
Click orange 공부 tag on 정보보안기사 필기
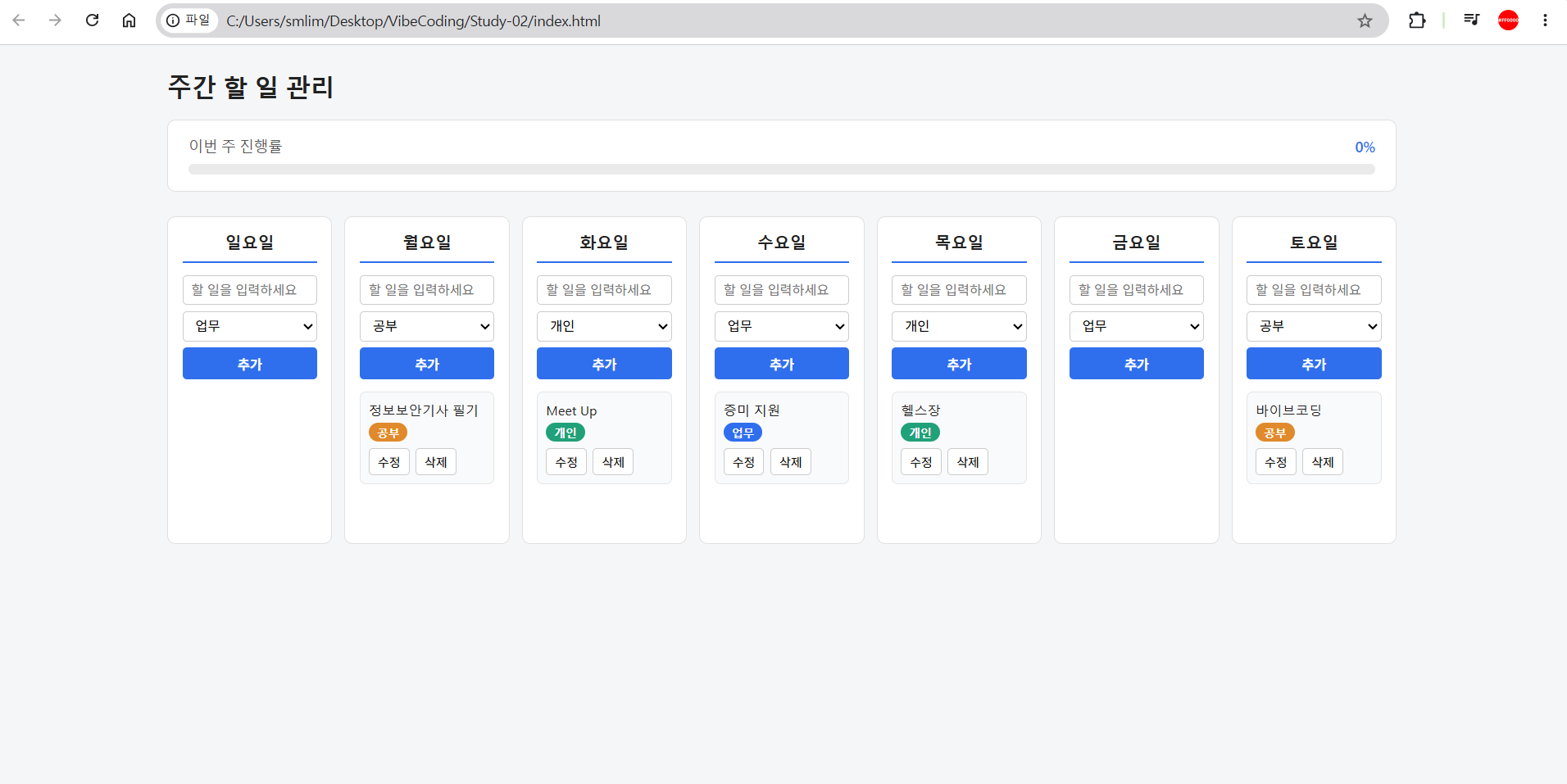click(388, 433)
